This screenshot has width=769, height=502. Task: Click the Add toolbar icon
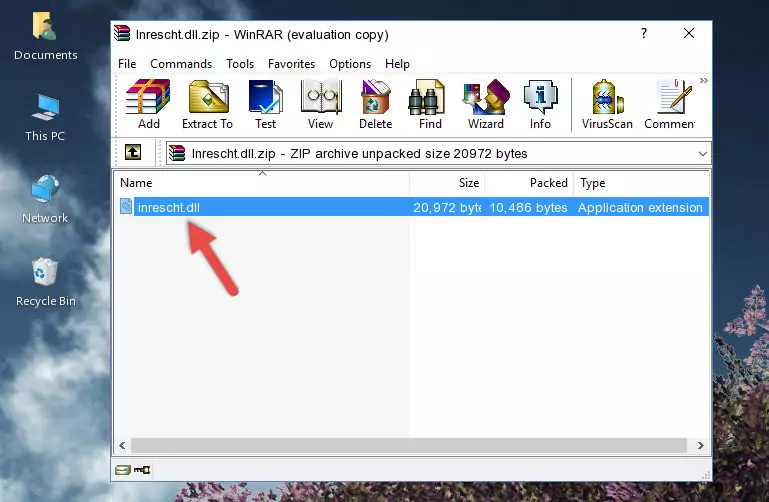pos(148,104)
